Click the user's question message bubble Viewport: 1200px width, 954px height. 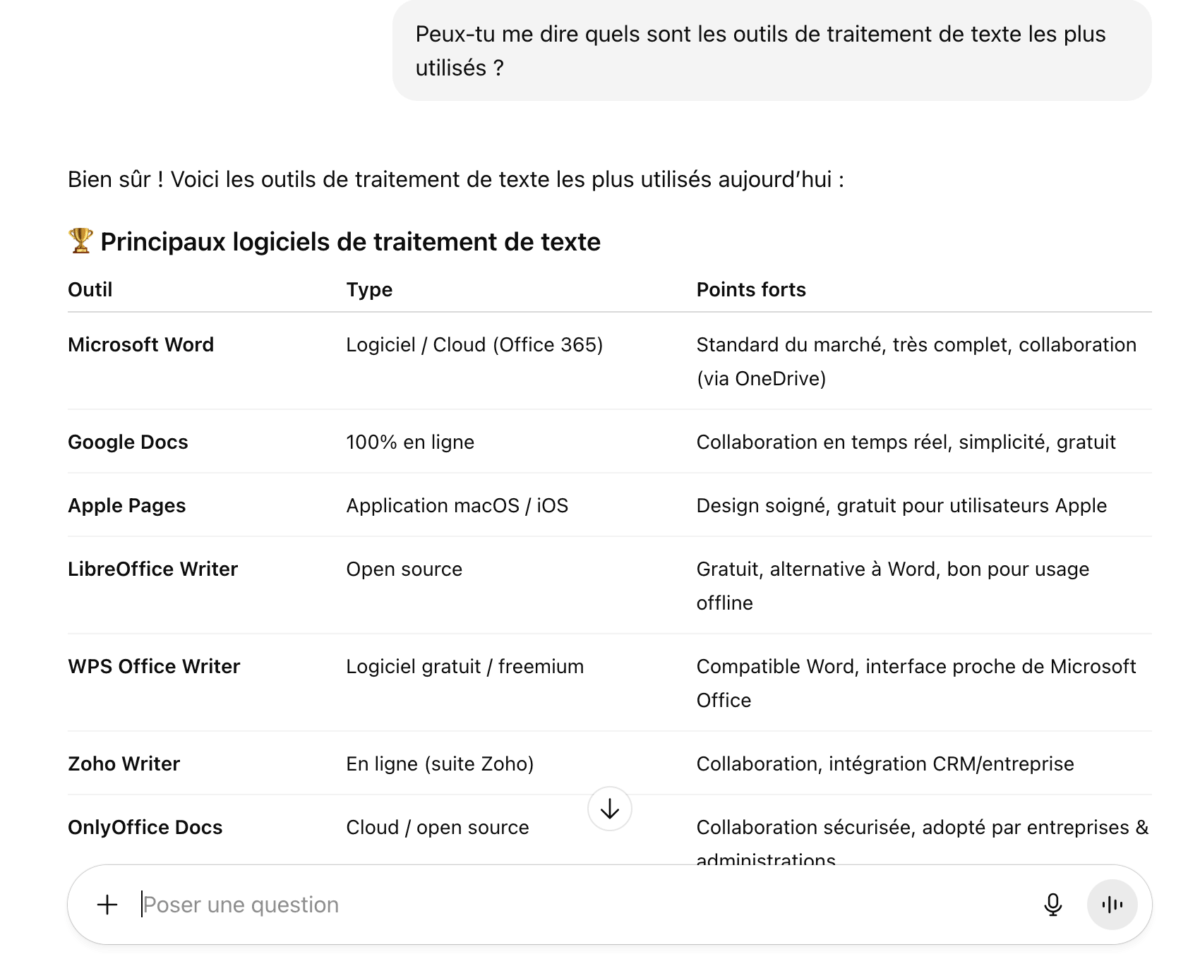pos(771,51)
